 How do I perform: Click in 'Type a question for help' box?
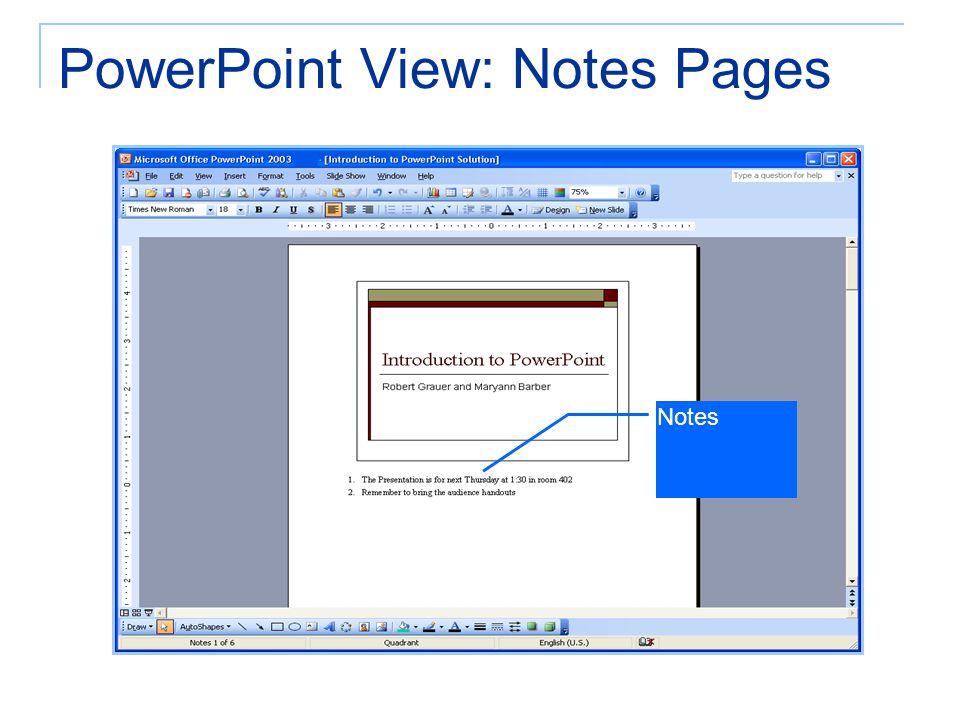pyautogui.click(x=783, y=175)
